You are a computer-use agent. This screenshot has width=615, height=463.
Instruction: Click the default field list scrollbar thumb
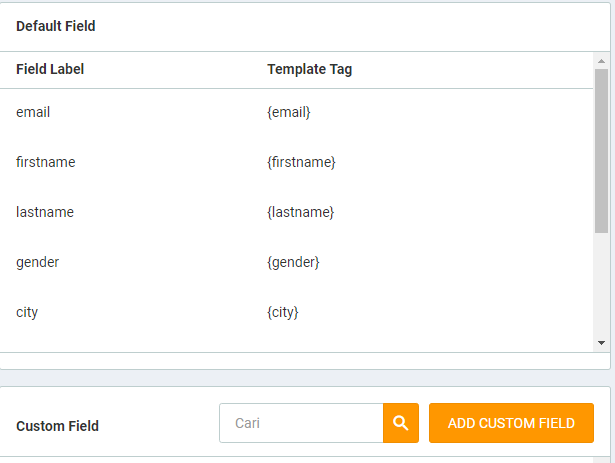coord(600,150)
